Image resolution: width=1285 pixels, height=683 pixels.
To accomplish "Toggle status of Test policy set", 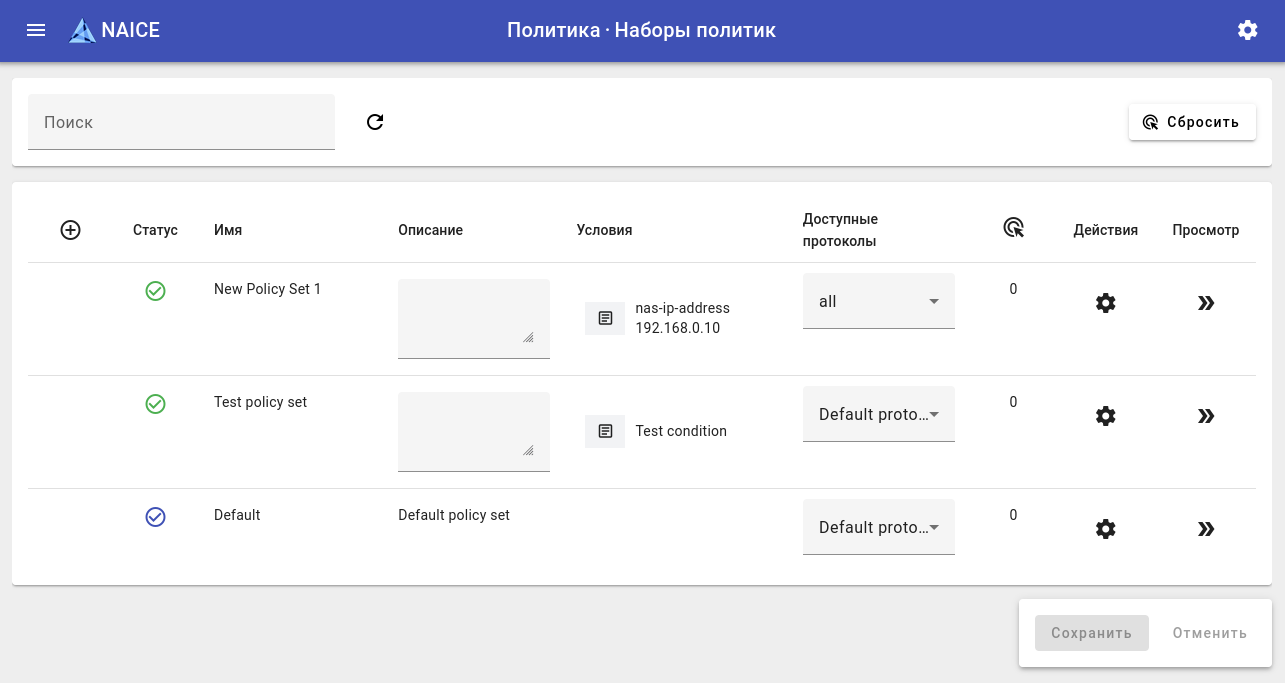I will (x=155, y=404).
